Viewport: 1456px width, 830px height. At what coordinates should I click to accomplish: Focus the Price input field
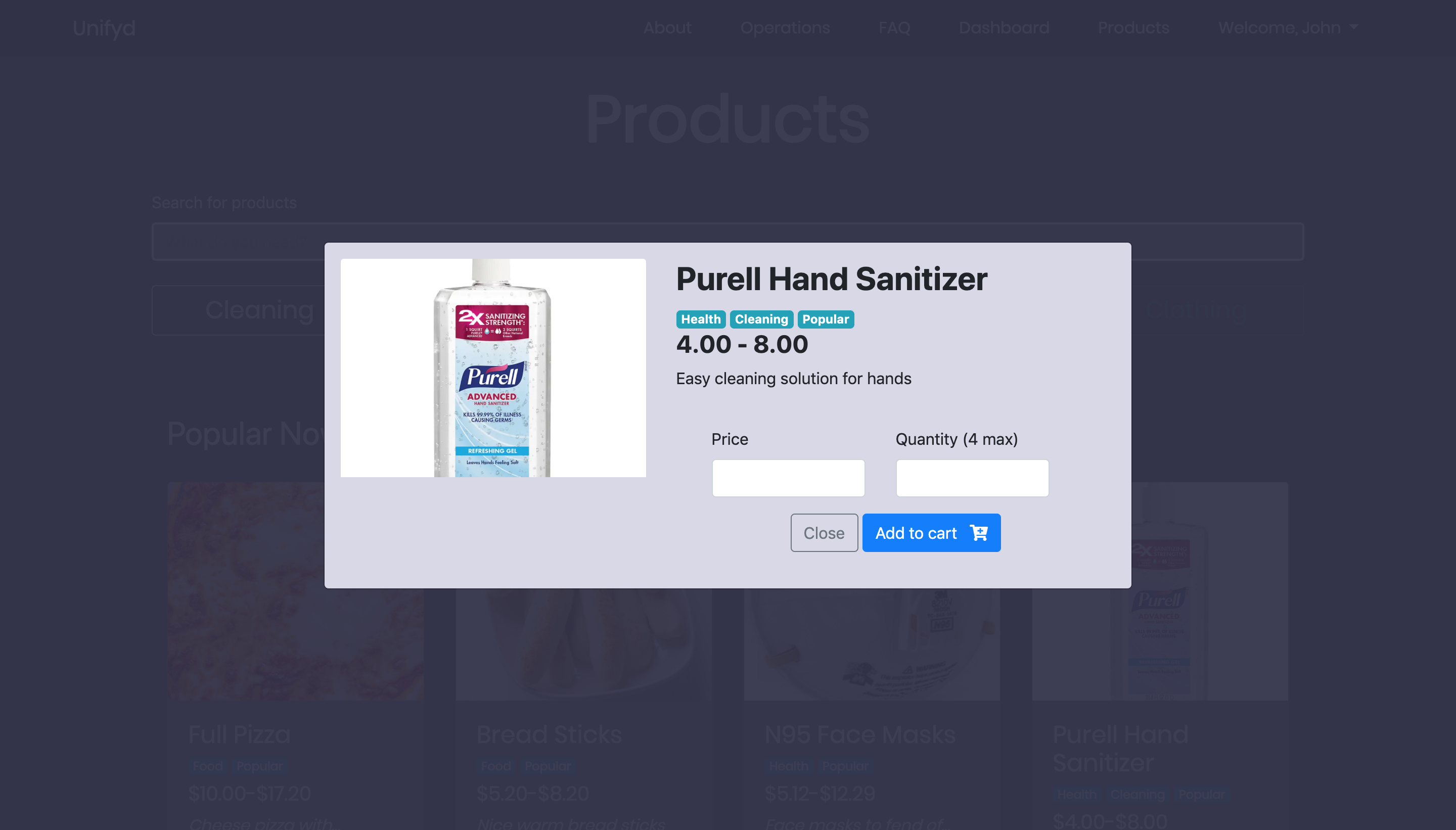click(x=788, y=478)
